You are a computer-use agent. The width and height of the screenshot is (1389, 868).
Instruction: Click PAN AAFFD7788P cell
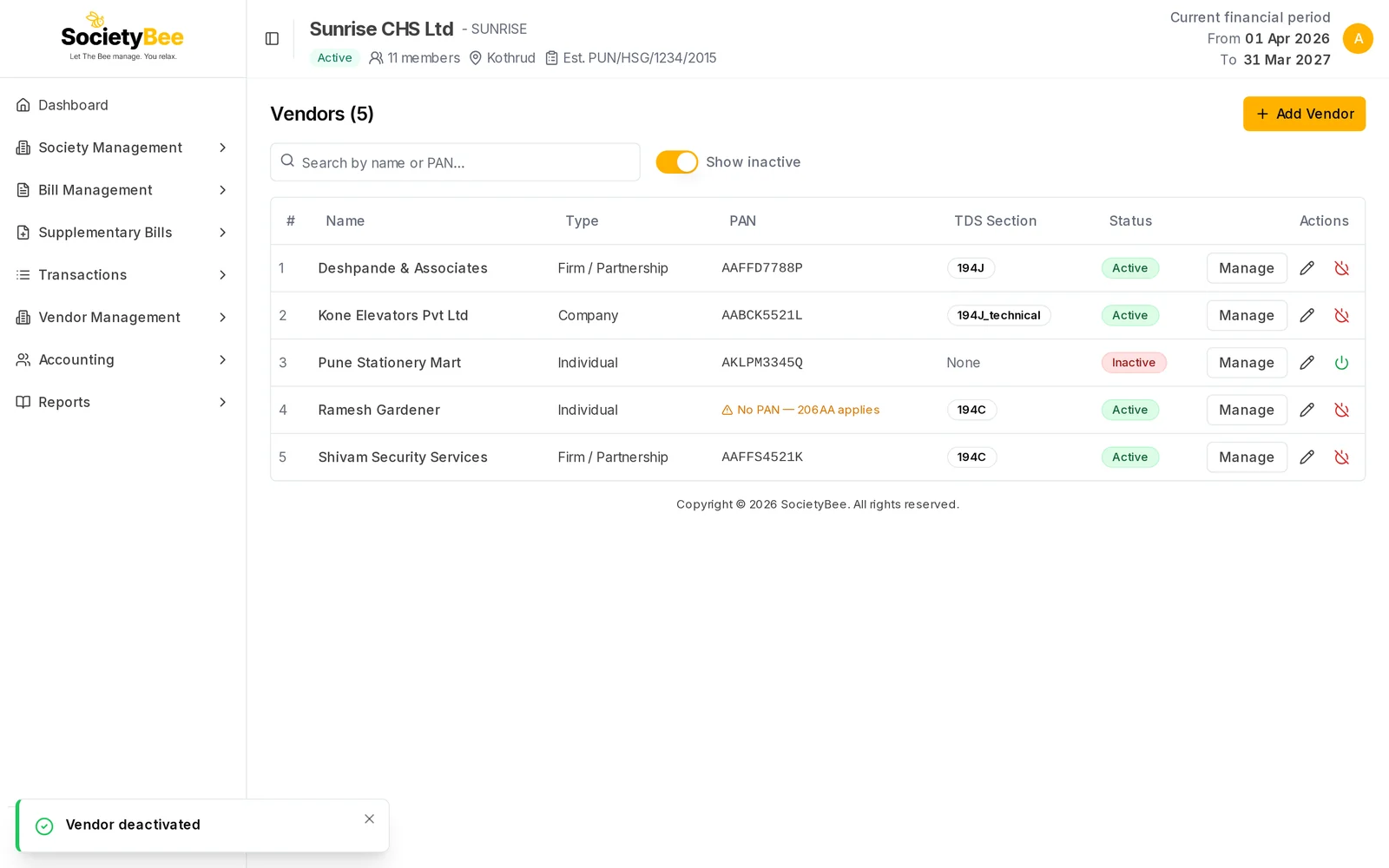click(762, 268)
